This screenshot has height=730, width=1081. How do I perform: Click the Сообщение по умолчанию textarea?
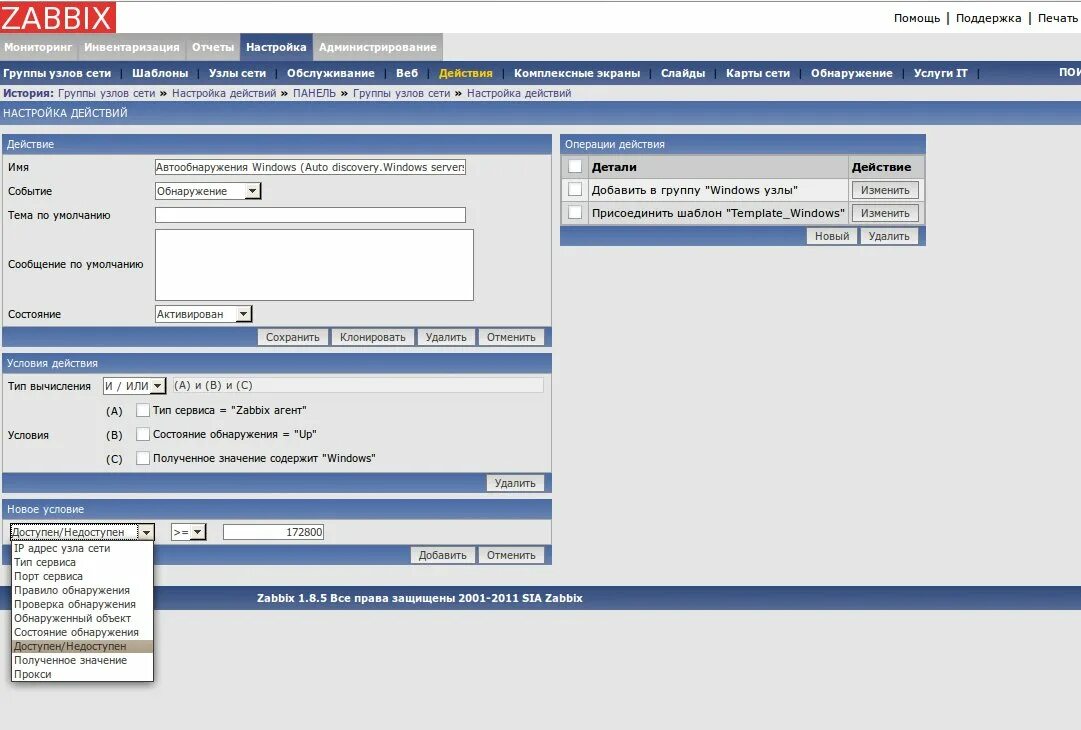coord(314,265)
